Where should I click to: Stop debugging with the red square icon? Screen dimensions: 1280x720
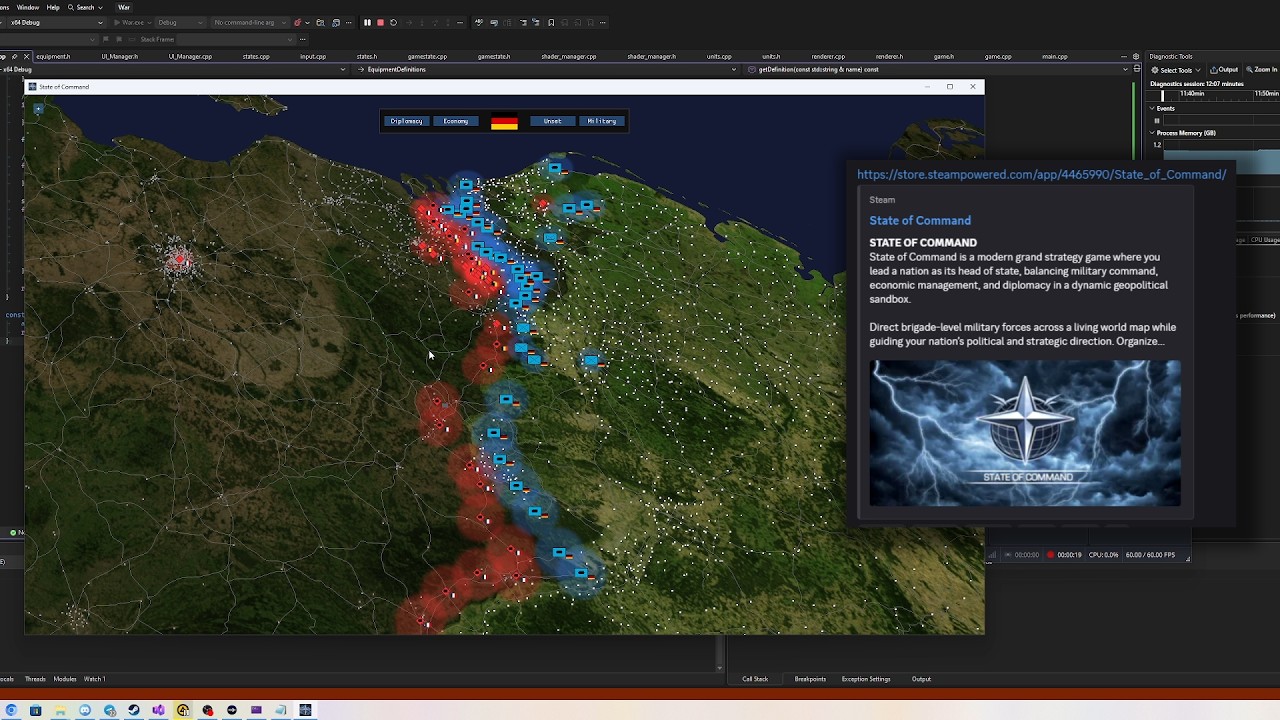click(x=380, y=22)
